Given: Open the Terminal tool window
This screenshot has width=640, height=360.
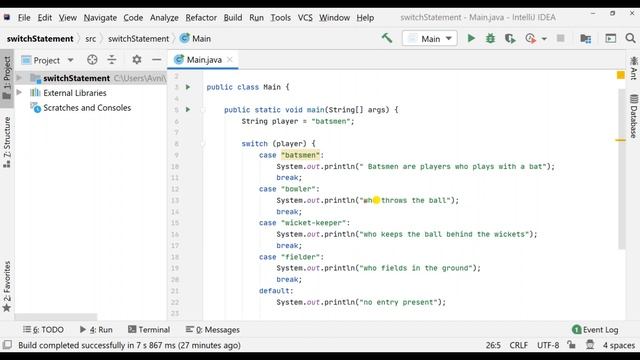Looking at the screenshot, I should click(149, 329).
